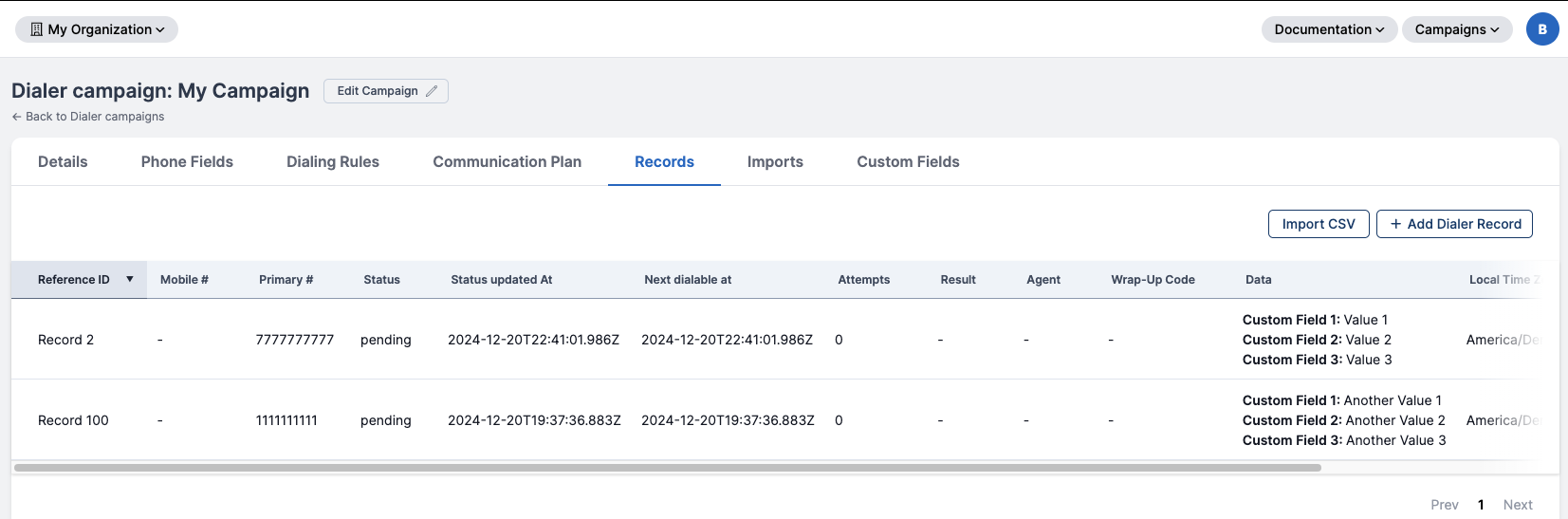Click the Status column header
1568x519 pixels.
click(381, 280)
